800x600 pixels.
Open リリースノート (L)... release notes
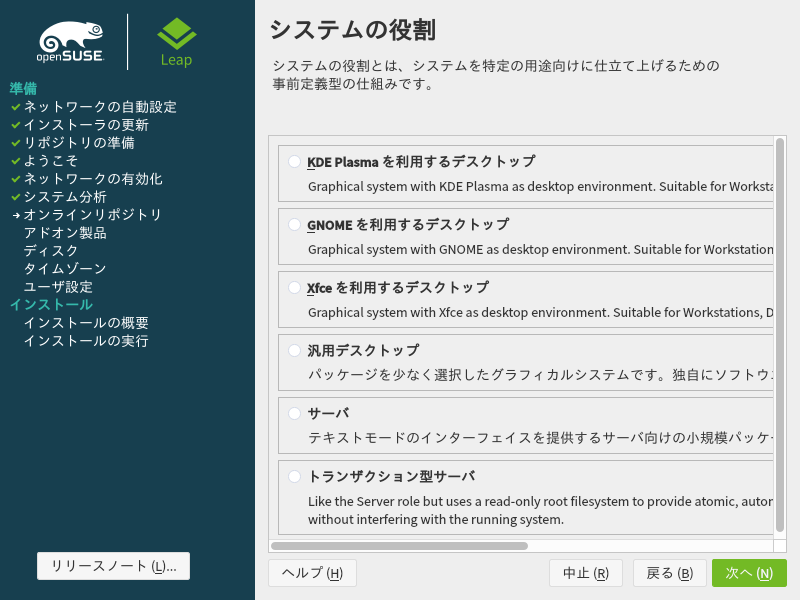click(x=113, y=566)
